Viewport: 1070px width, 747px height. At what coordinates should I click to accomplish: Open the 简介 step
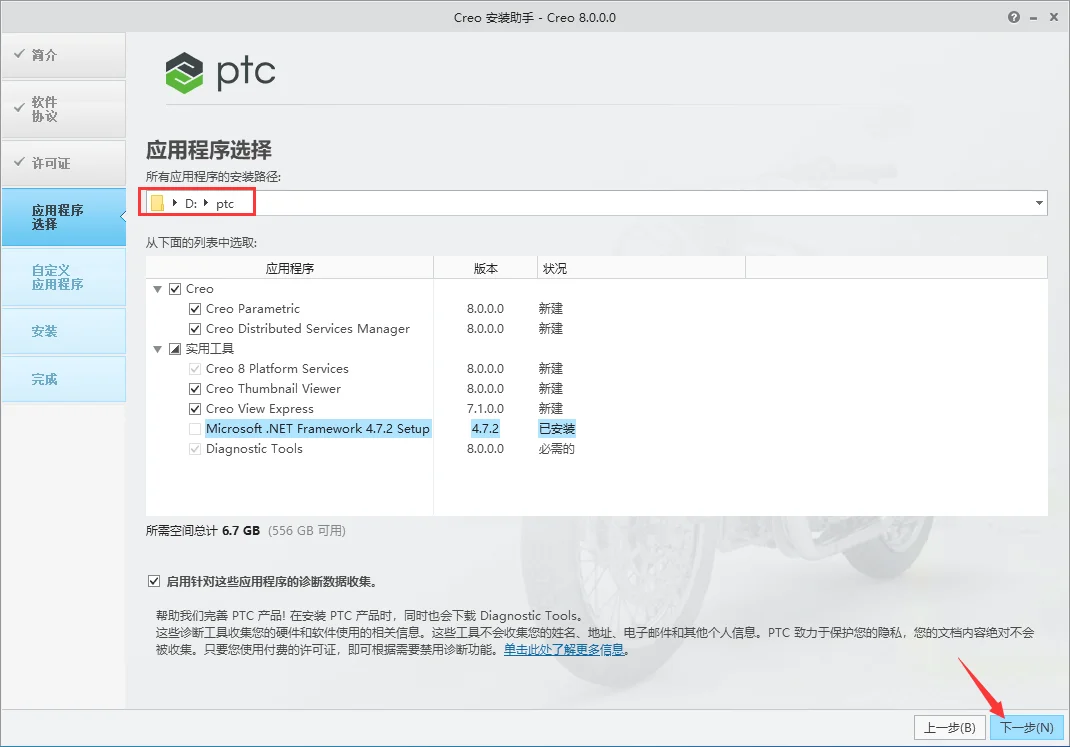(x=63, y=55)
